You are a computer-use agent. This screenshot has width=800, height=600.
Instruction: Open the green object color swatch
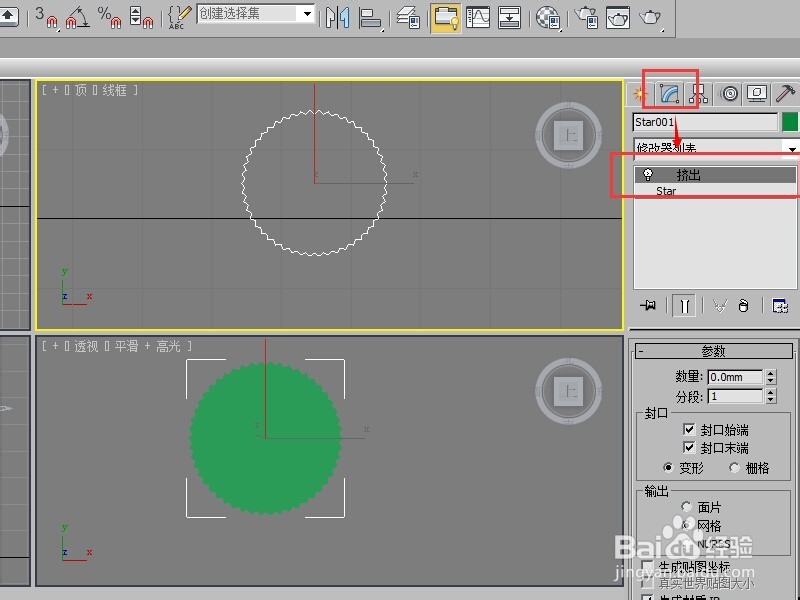pyautogui.click(x=790, y=122)
